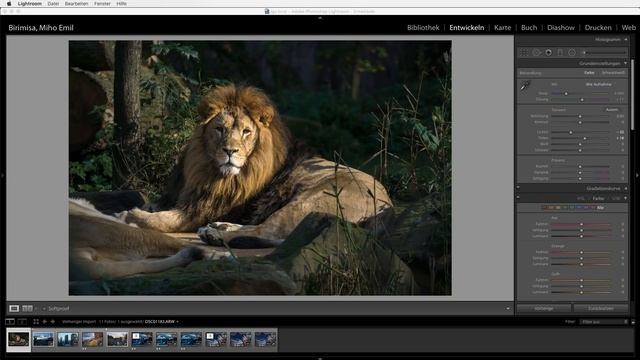
Task: Enable the Softproof checkbox
Action: click(44, 309)
